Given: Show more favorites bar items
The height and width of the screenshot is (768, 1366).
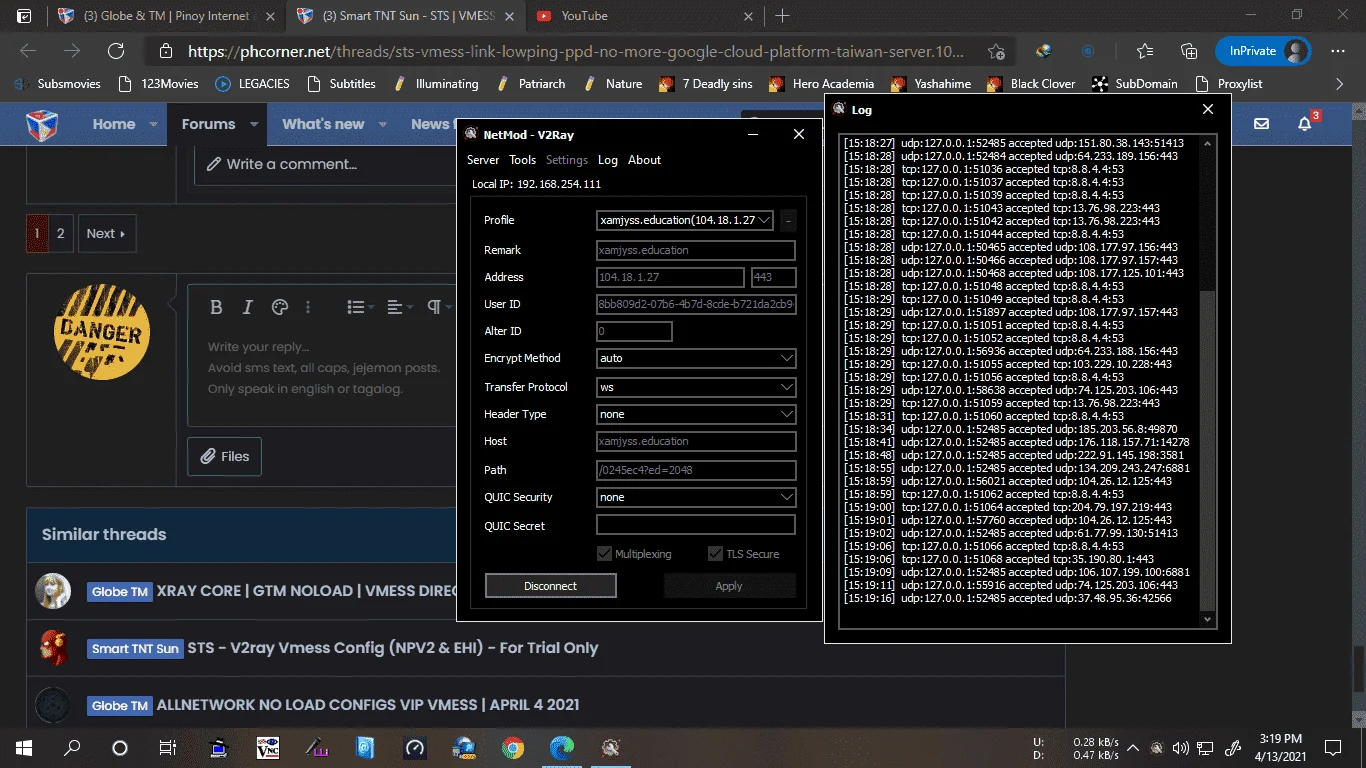Looking at the screenshot, I should coord(1340,84).
